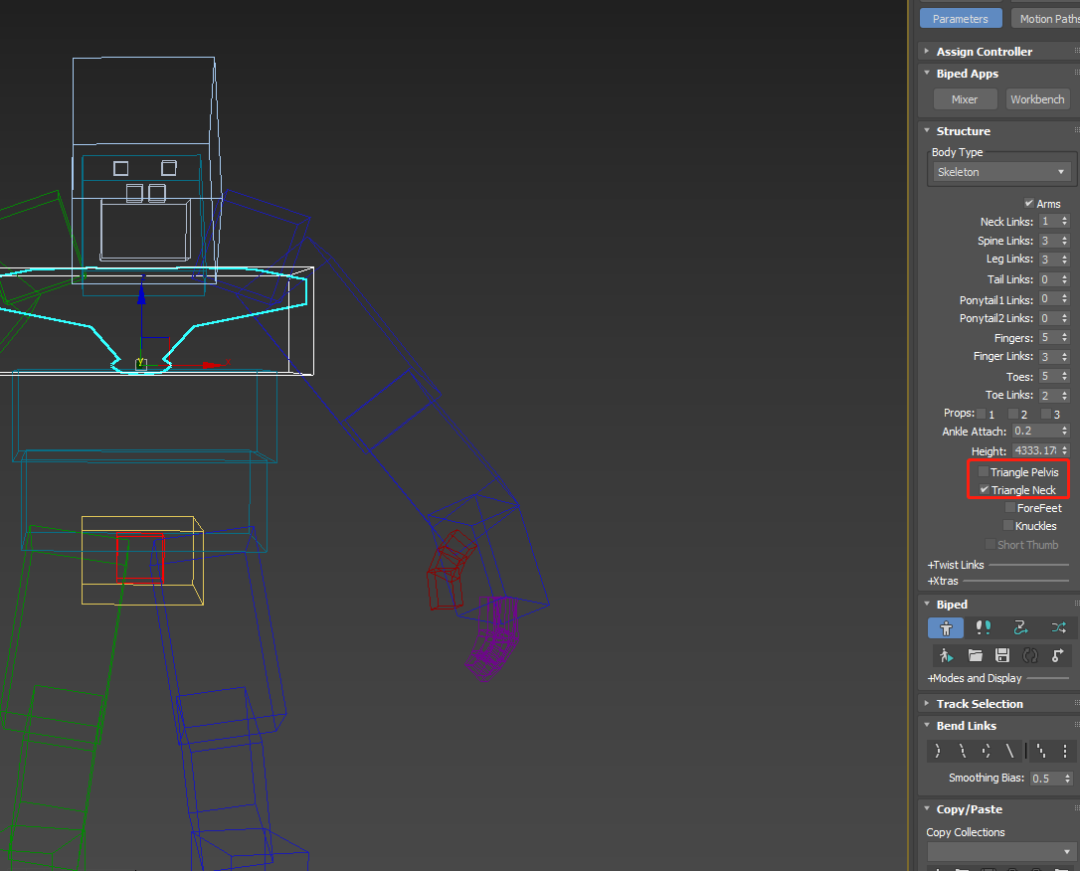This screenshot has height=871, width=1080.
Task: Click the Ankle Attach spinner arrows
Action: [1065, 430]
